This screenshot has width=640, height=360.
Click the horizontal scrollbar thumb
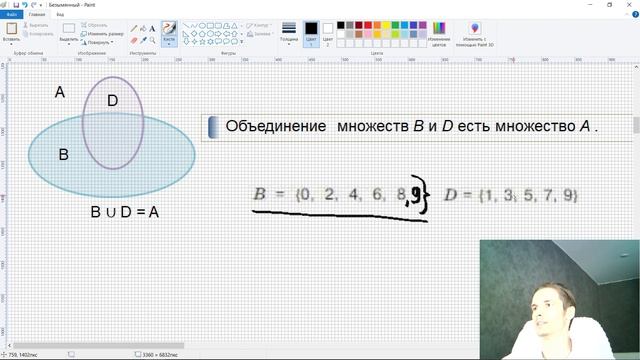(98, 345)
